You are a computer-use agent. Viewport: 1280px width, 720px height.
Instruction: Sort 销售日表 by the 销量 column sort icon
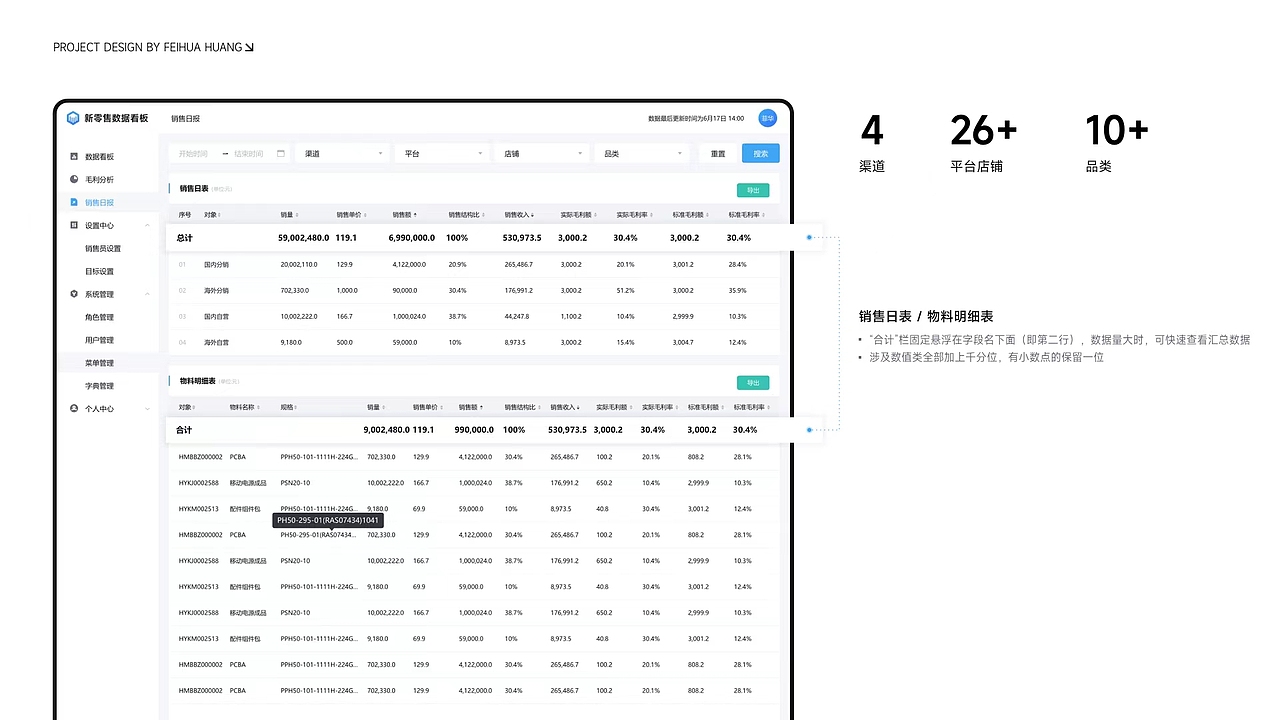[x=295, y=215]
